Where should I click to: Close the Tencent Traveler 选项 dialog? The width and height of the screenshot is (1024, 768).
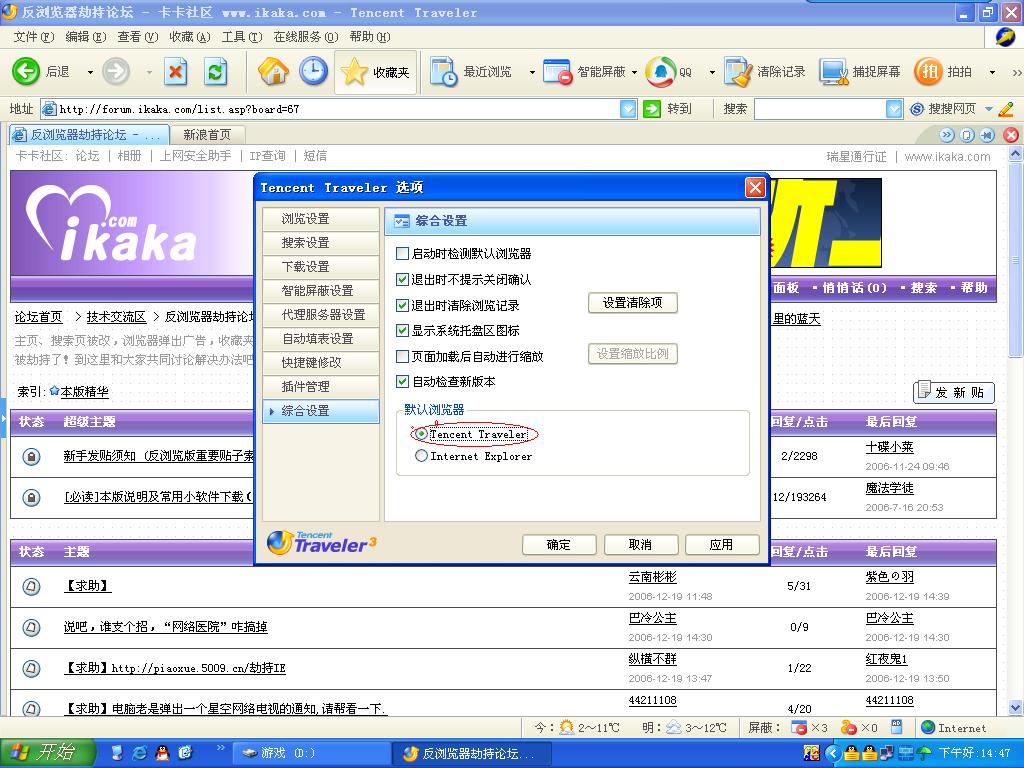point(755,188)
